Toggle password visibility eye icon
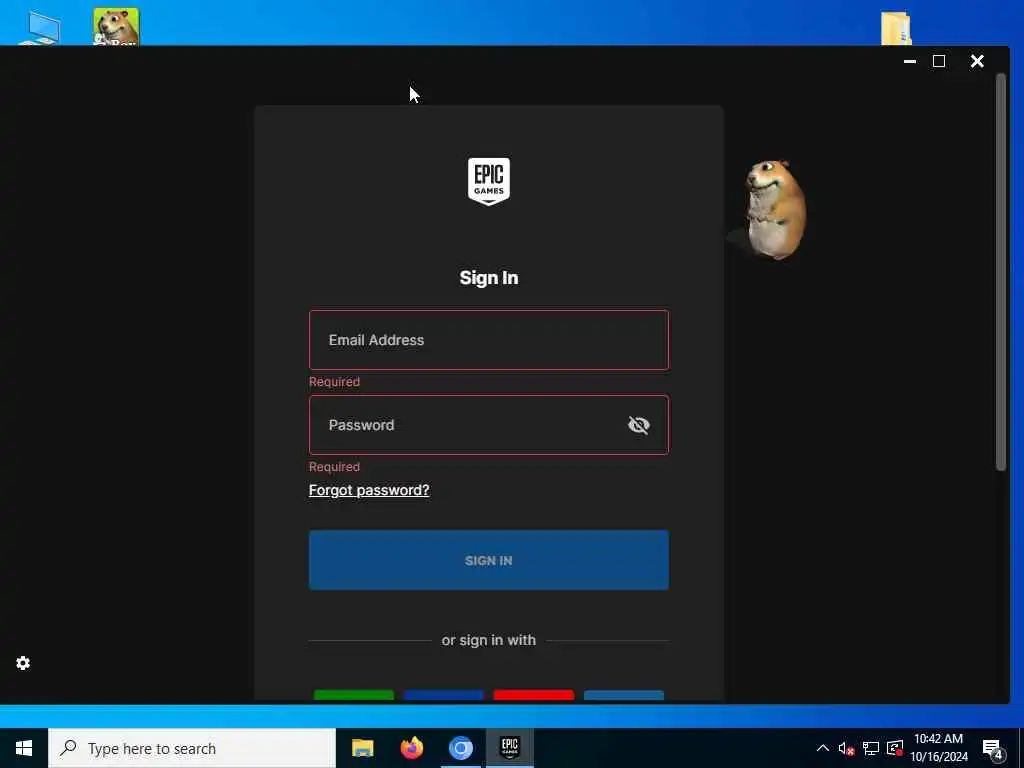1024x768 pixels. pyautogui.click(x=639, y=425)
